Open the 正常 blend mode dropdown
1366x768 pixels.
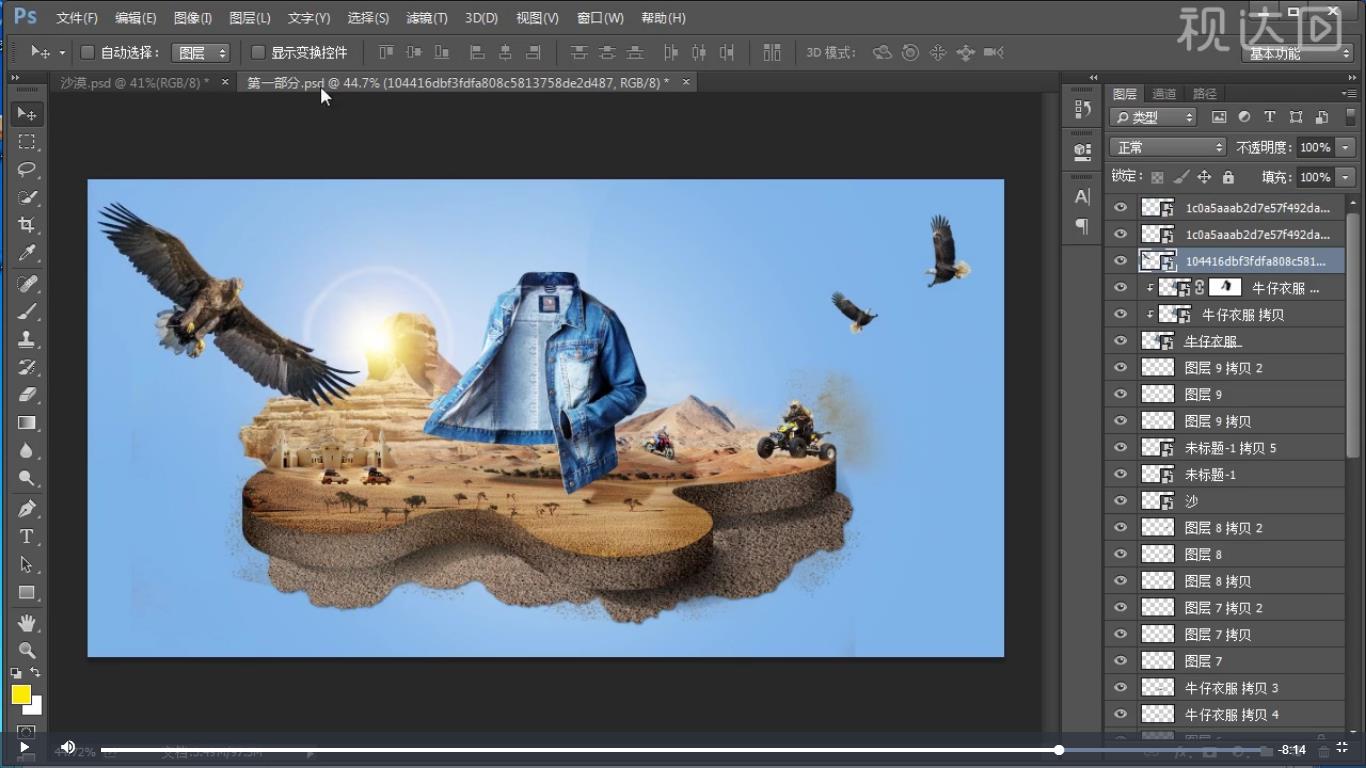[1167, 147]
